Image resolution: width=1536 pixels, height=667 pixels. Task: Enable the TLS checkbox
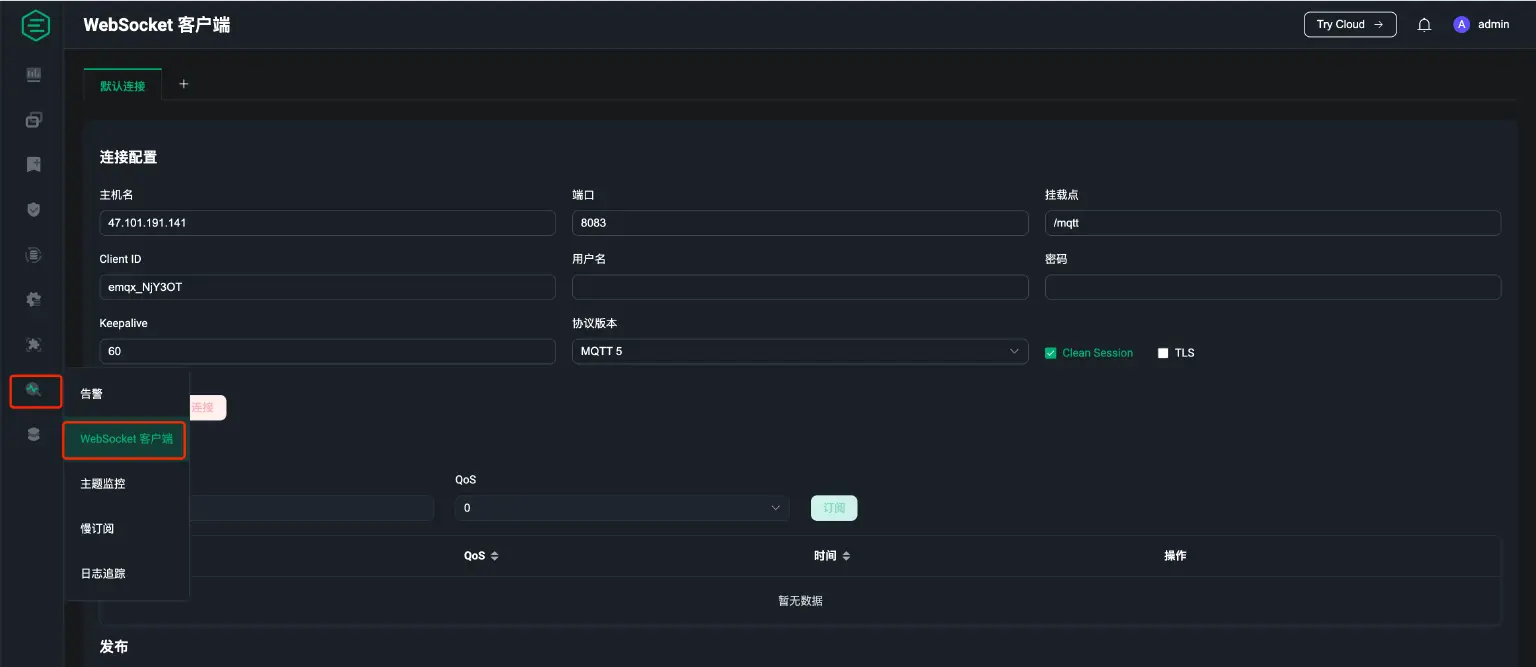(x=1163, y=352)
